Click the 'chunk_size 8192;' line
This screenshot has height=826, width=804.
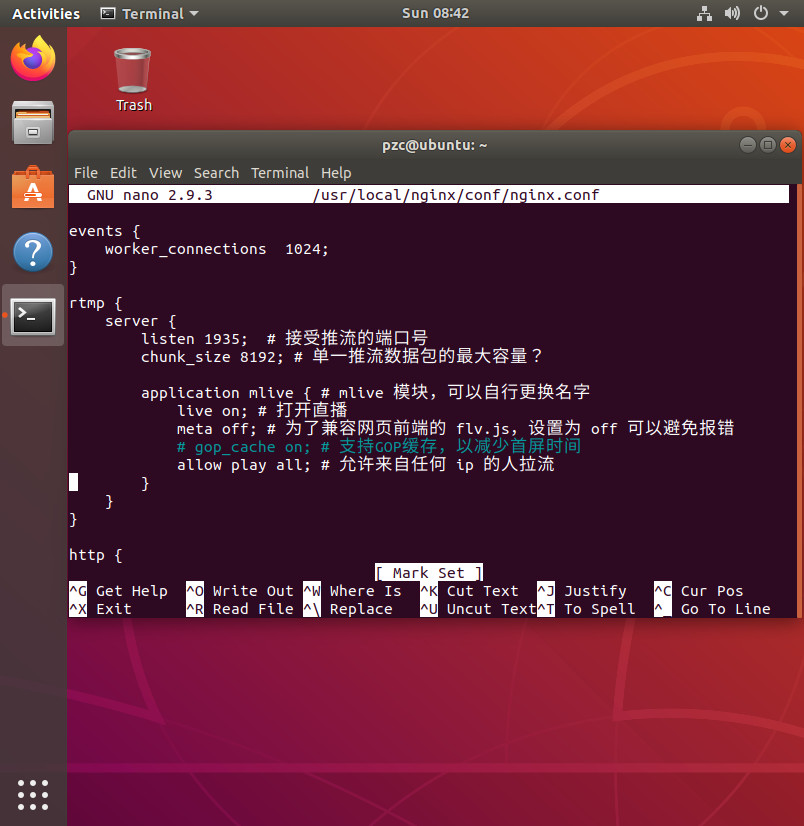point(341,357)
